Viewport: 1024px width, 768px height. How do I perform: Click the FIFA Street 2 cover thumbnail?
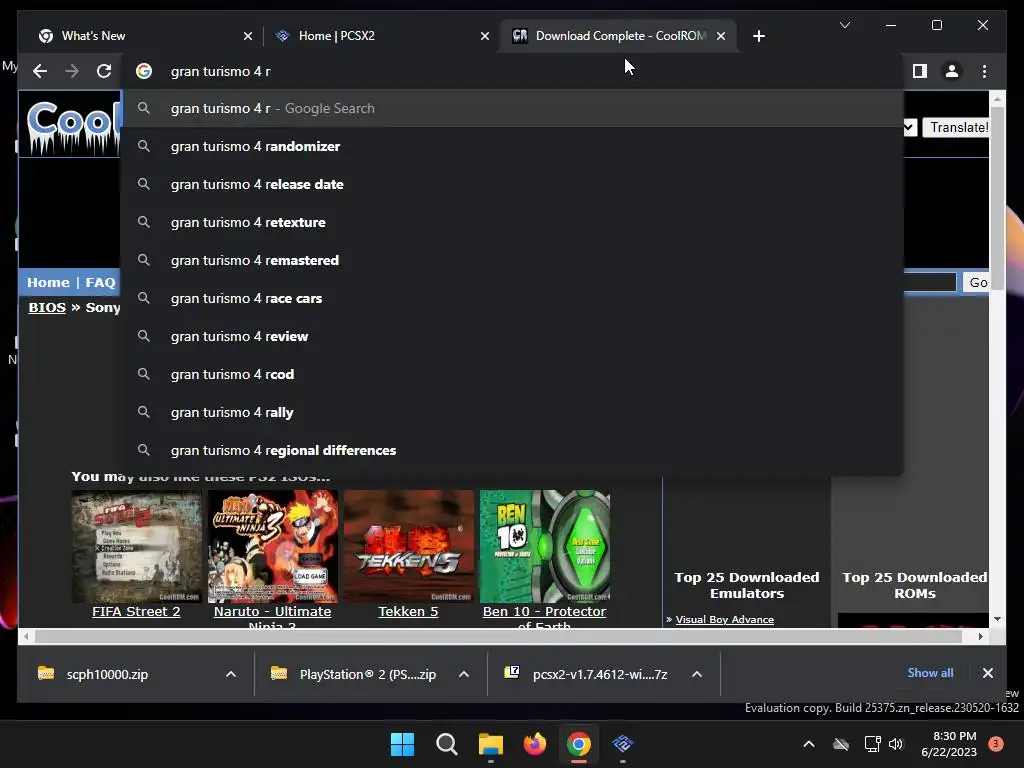[x=136, y=547]
